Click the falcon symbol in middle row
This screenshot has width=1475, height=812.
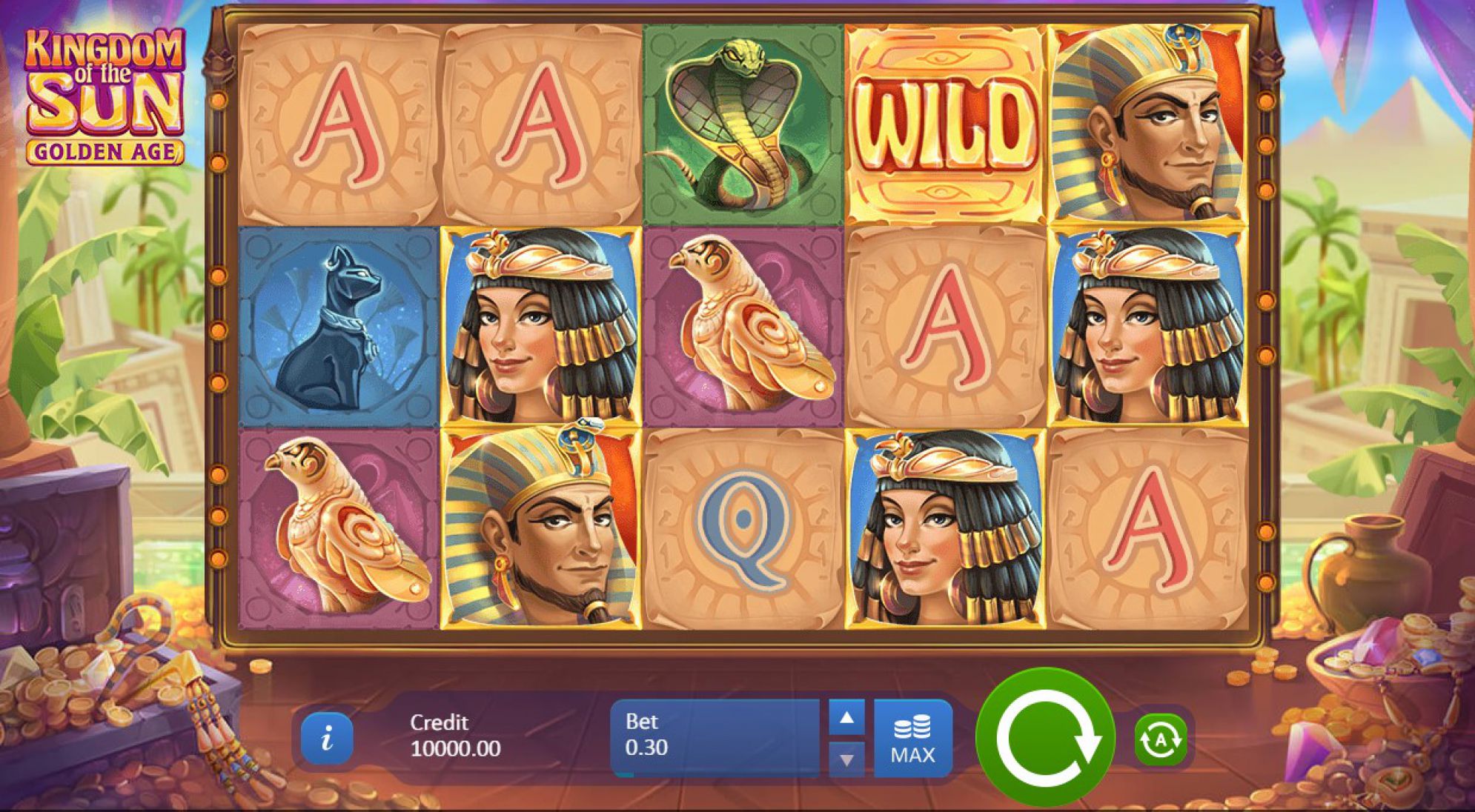[743, 326]
